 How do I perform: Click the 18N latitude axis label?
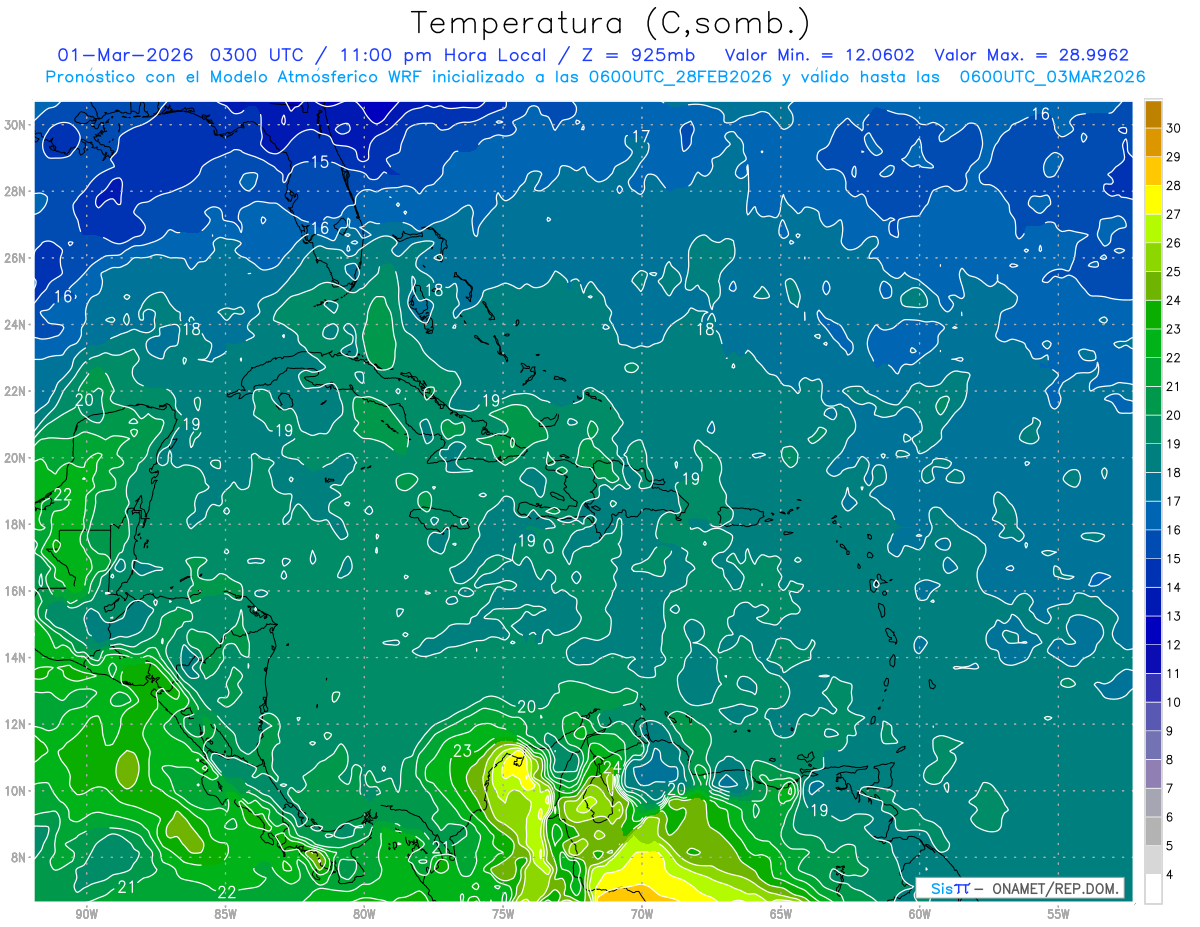click(16, 524)
